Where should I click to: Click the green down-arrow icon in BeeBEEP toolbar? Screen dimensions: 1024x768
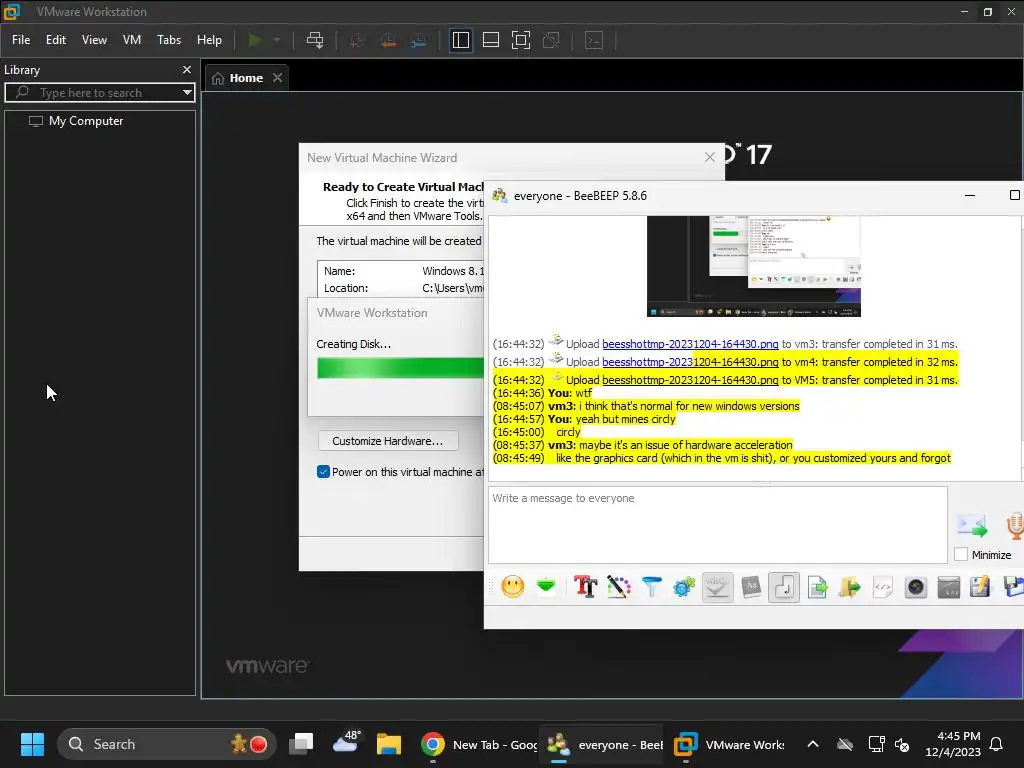(x=546, y=586)
